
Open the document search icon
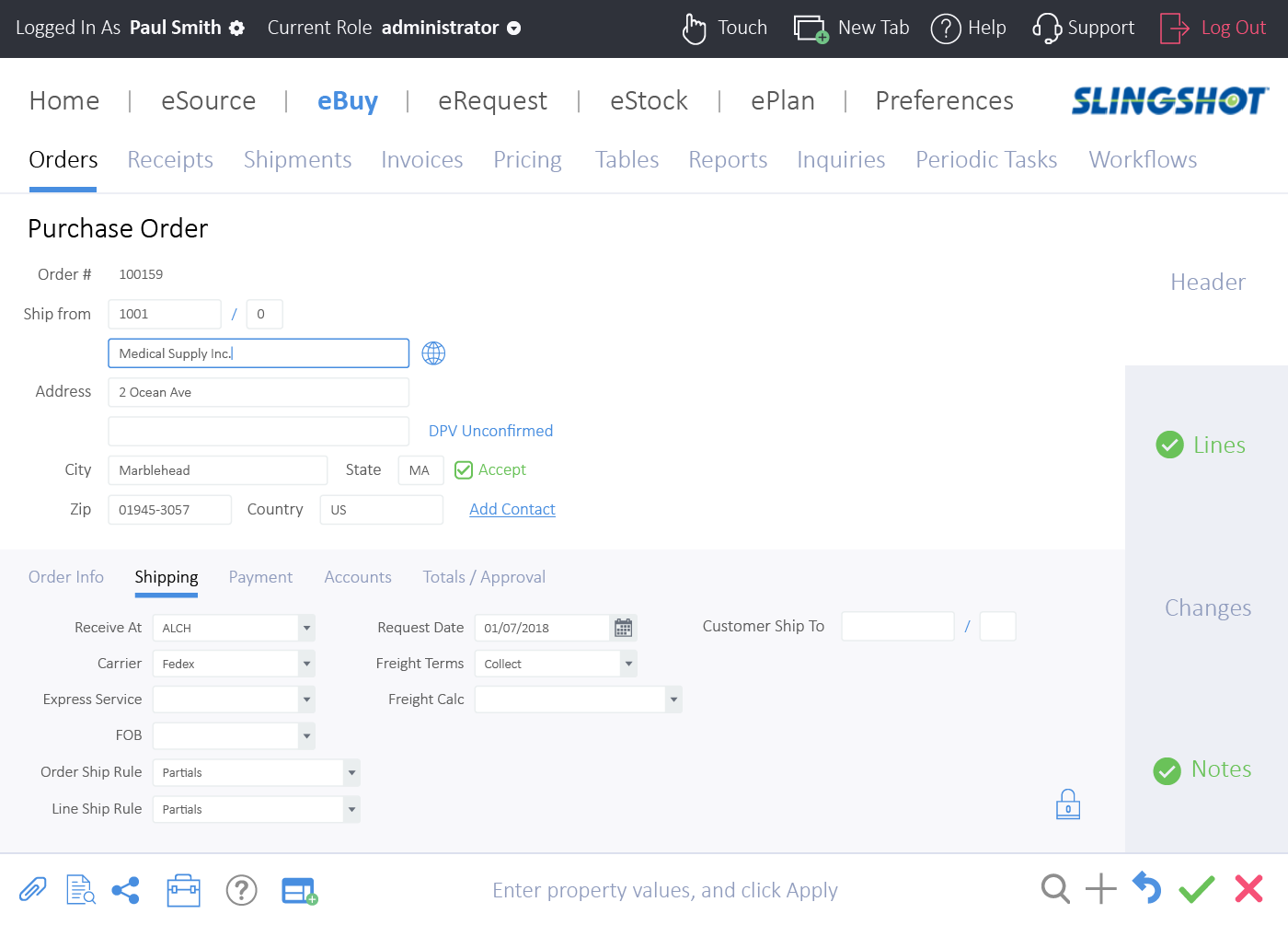point(81,890)
